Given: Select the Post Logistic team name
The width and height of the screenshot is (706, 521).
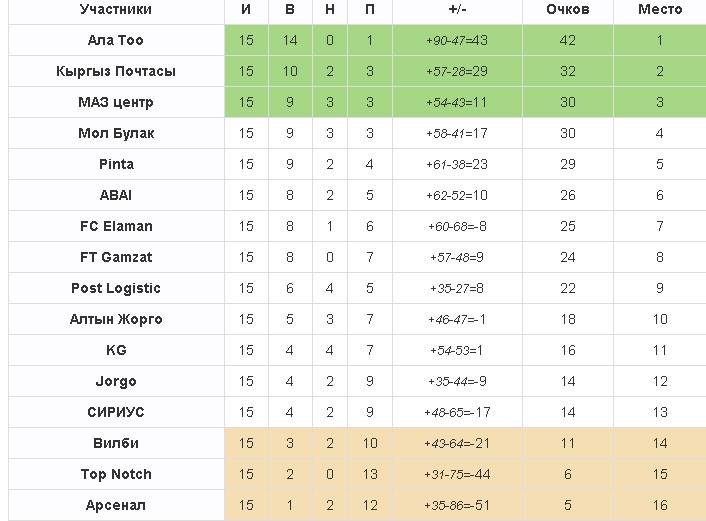Looking at the screenshot, I should pyautogui.click(x=116, y=288).
